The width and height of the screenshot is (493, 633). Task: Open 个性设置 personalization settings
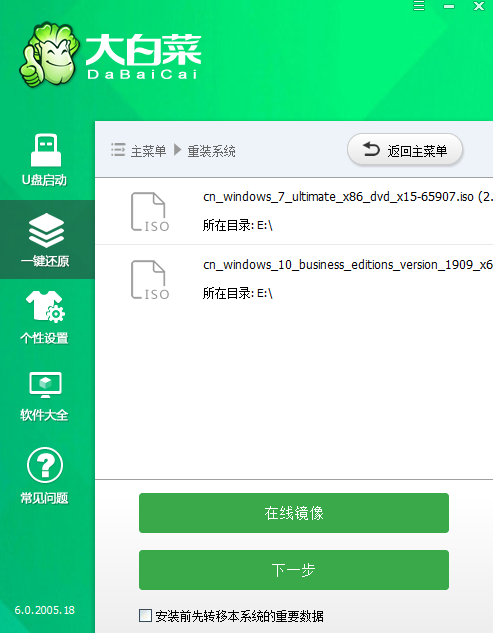pos(45,317)
